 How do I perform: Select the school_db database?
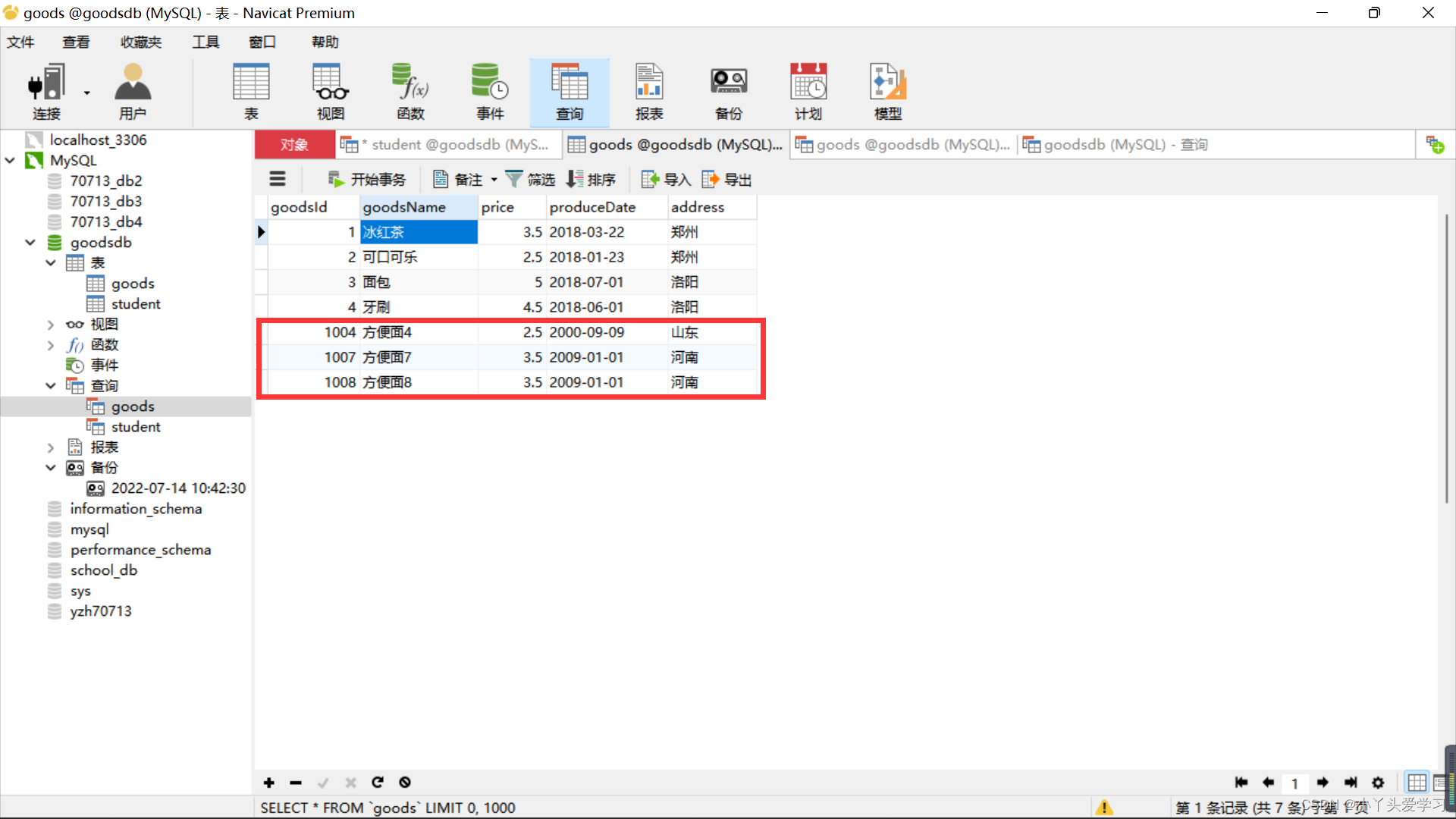[x=104, y=570]
